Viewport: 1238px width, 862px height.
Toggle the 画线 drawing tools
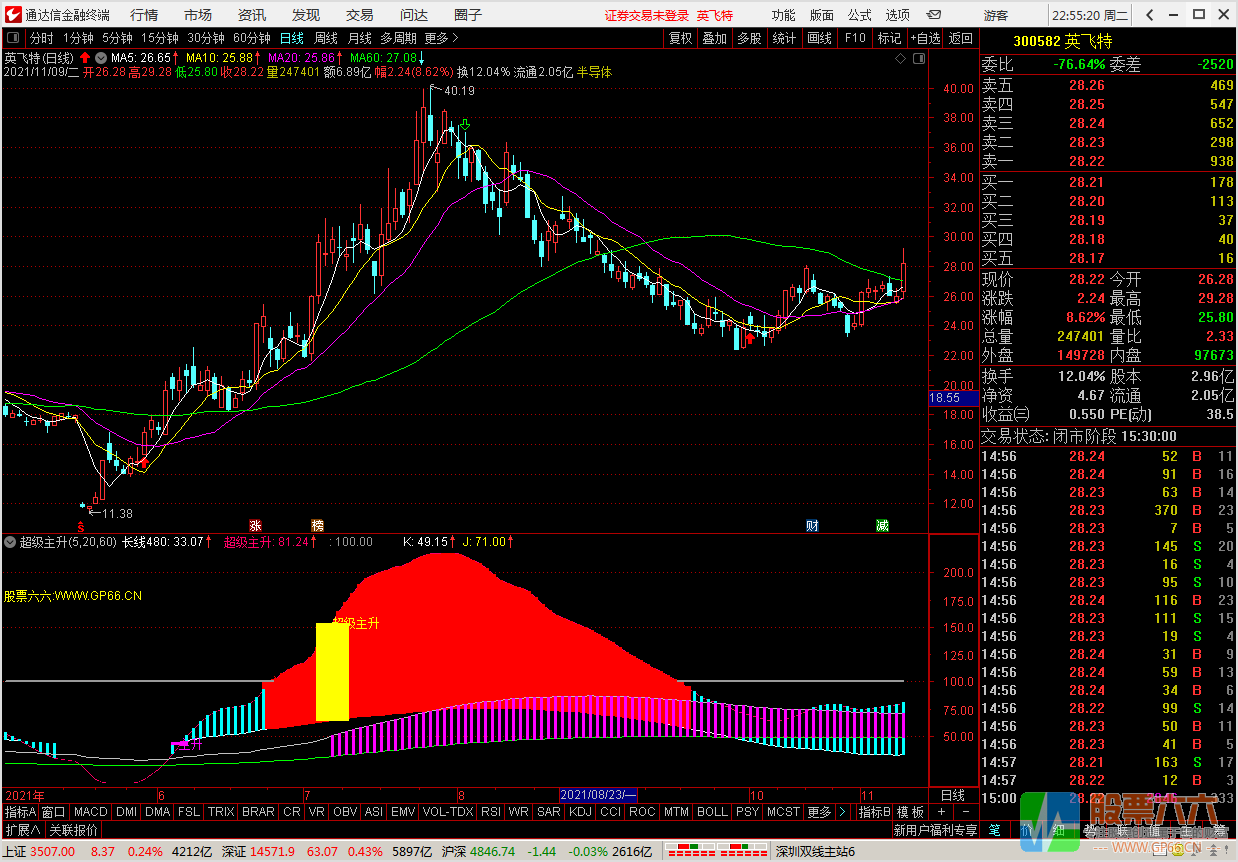point(819,38)
